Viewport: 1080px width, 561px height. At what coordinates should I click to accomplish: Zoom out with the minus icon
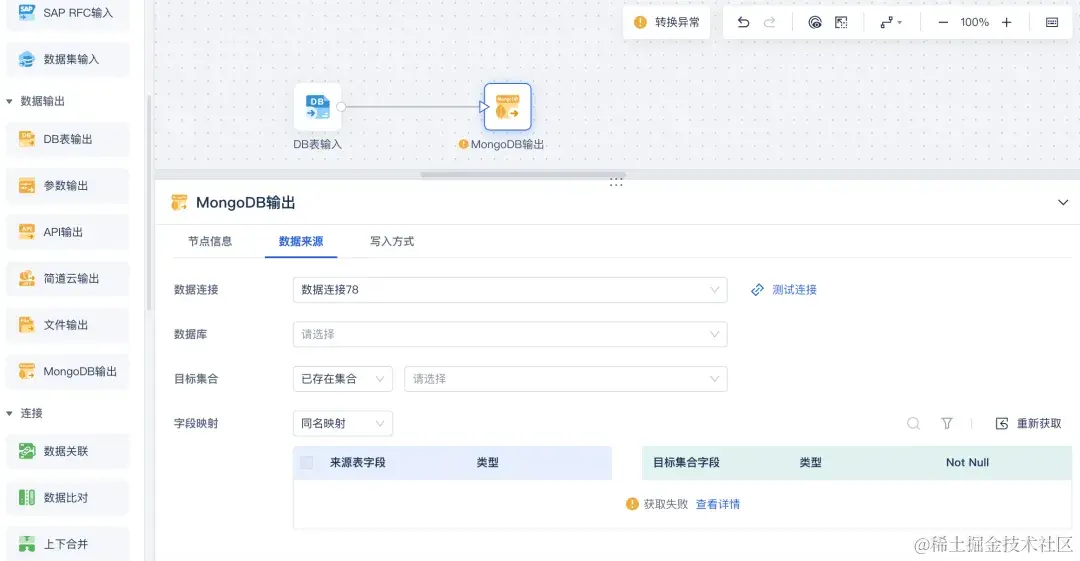(x=943, y=22)
